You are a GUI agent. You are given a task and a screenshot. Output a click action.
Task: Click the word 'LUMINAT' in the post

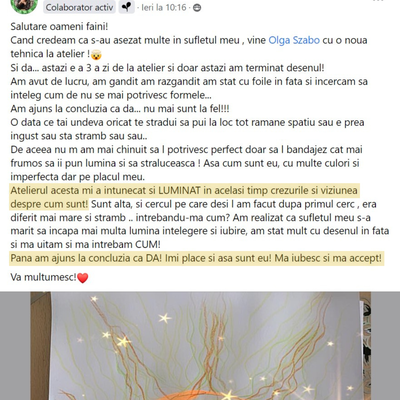tap(179, 191)
